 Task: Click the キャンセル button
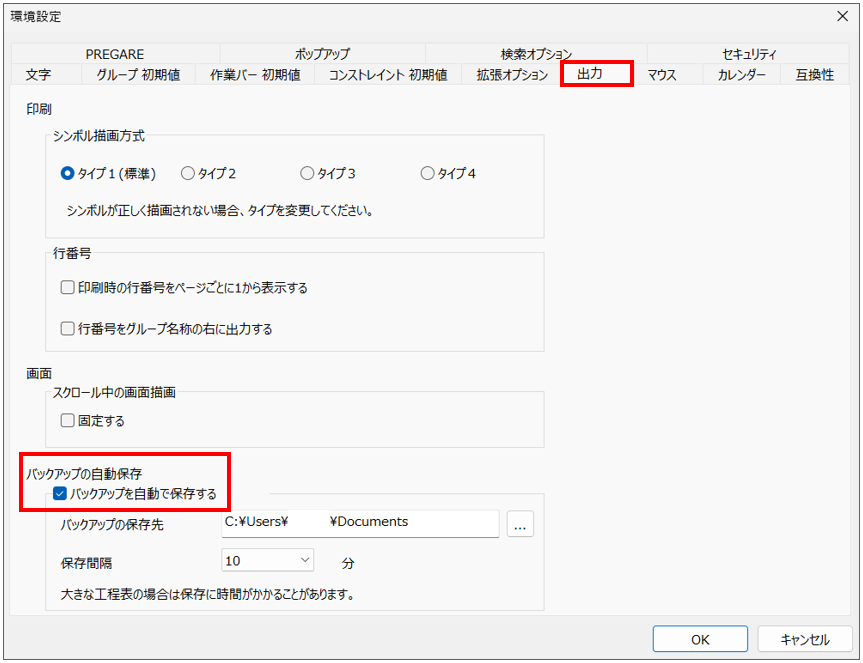tap(805, 639)
